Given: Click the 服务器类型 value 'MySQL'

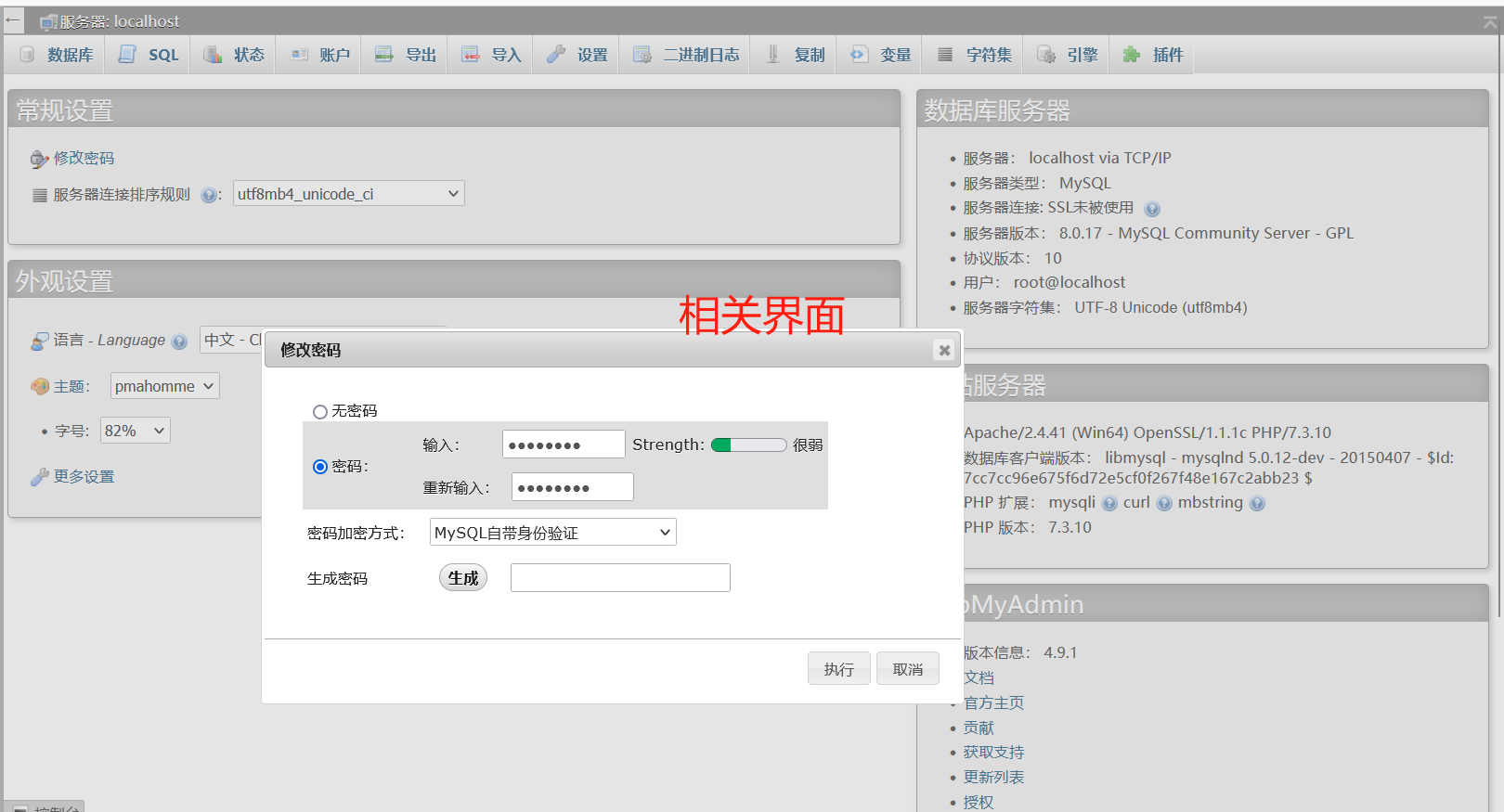Looking at the screenshot, I should point(1085,184).
